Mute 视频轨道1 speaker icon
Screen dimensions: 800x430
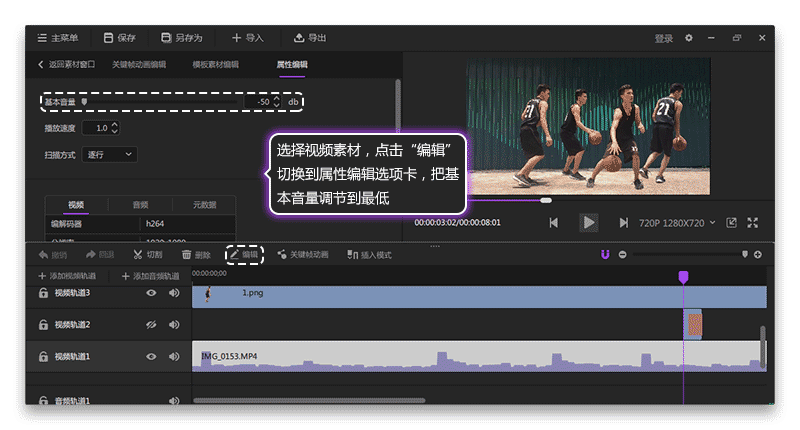174,357
